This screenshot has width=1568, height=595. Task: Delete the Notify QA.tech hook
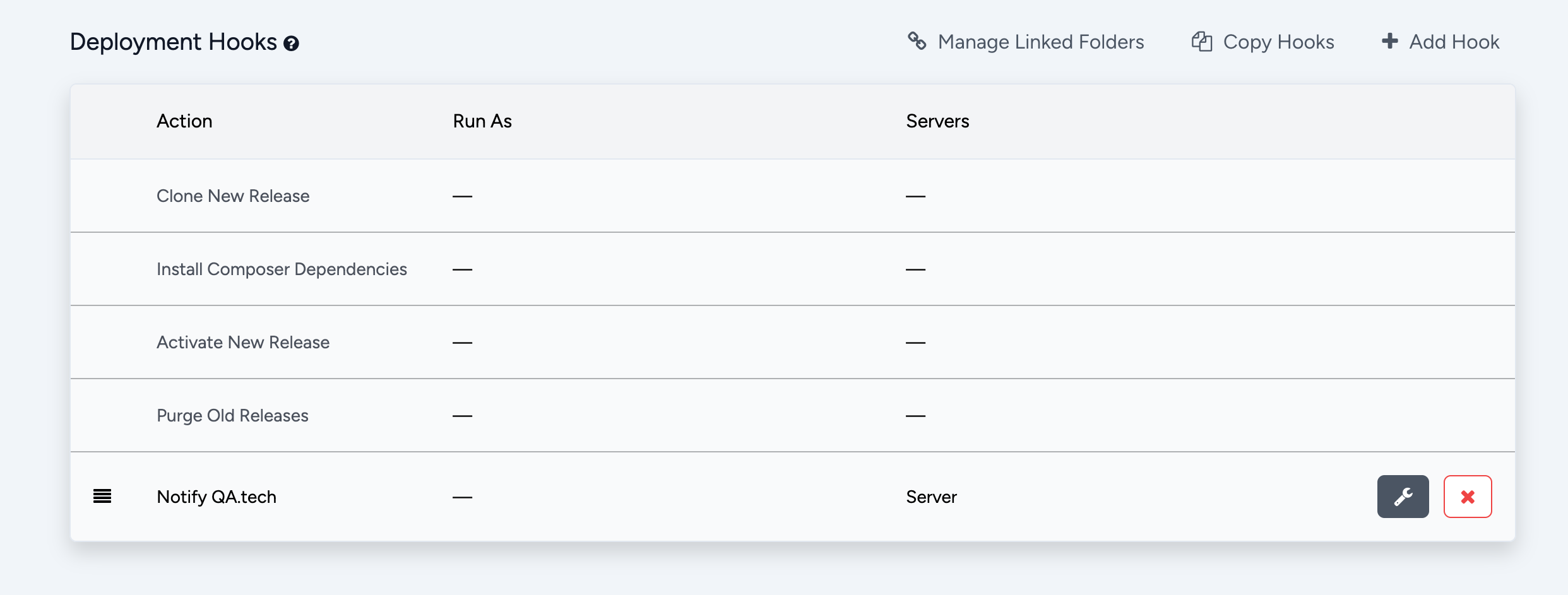tap(1467, 497)
